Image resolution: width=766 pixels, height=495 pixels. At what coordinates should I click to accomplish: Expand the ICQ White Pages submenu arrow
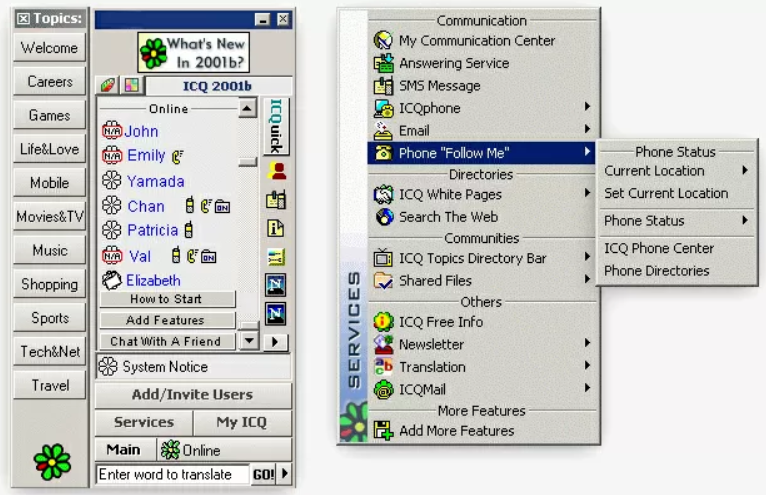[587, 193]
